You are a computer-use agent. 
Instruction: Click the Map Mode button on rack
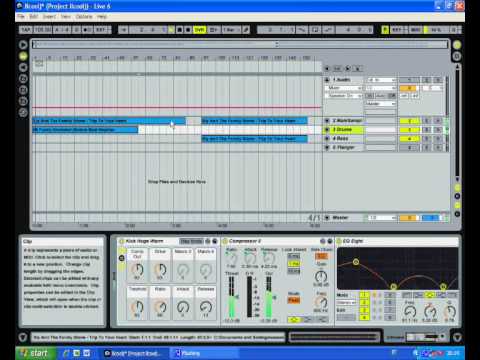coord(191,241)
